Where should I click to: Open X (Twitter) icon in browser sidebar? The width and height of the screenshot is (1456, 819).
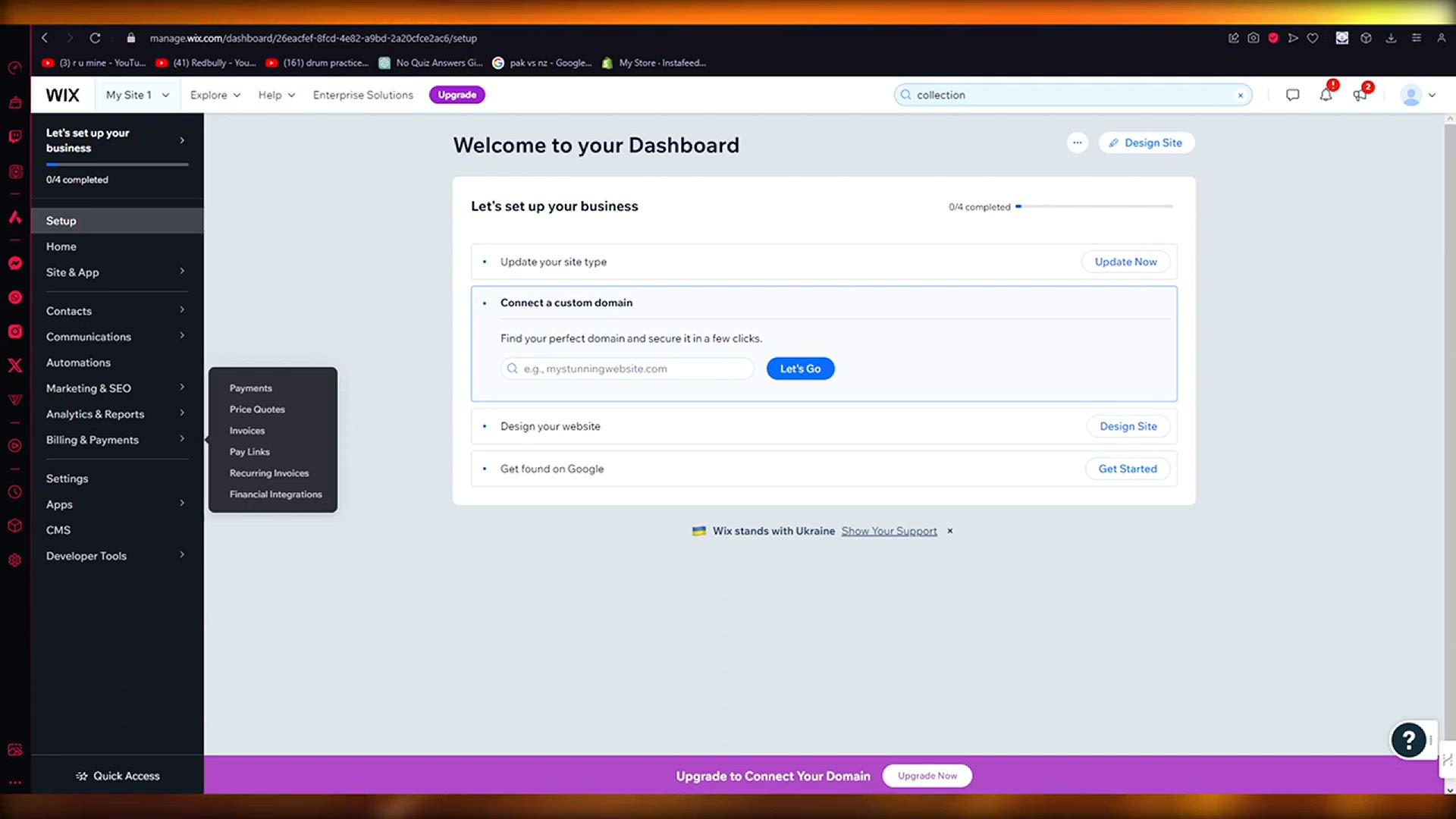[x=15, y=366]
